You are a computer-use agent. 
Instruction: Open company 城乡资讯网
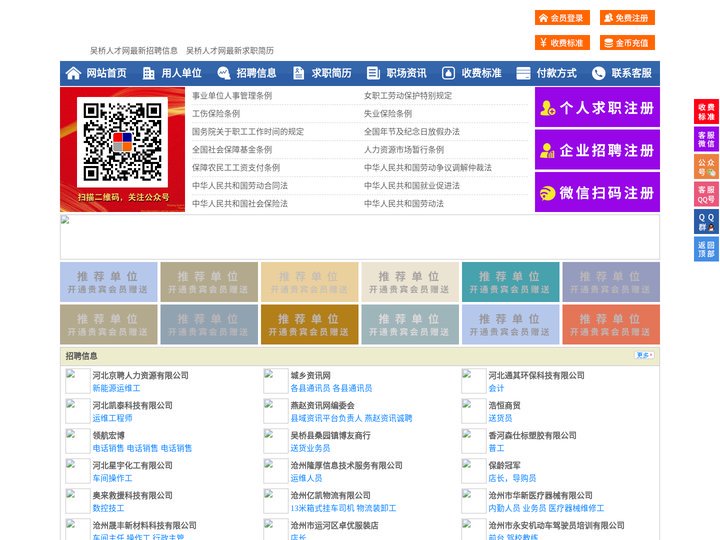click(310, 375)
